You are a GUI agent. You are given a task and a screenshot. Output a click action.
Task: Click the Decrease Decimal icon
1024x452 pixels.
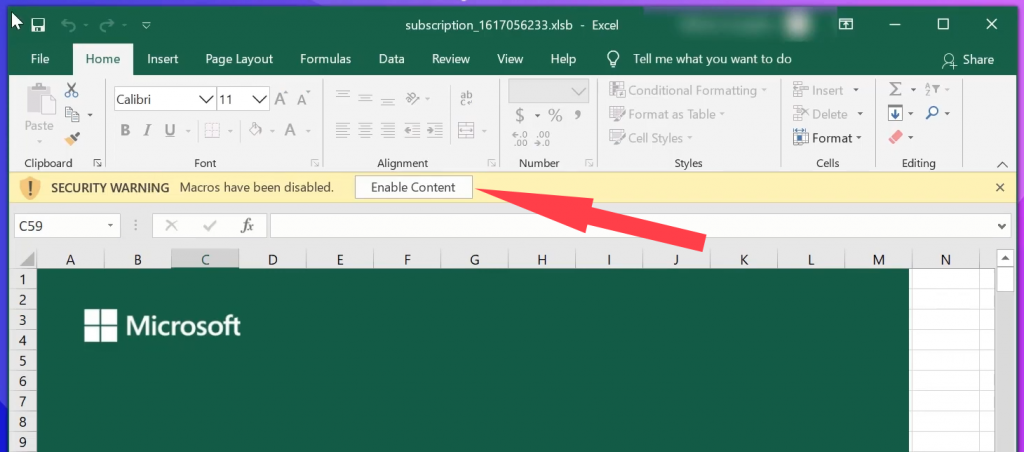pyautogui.click(x=542, y=138)
